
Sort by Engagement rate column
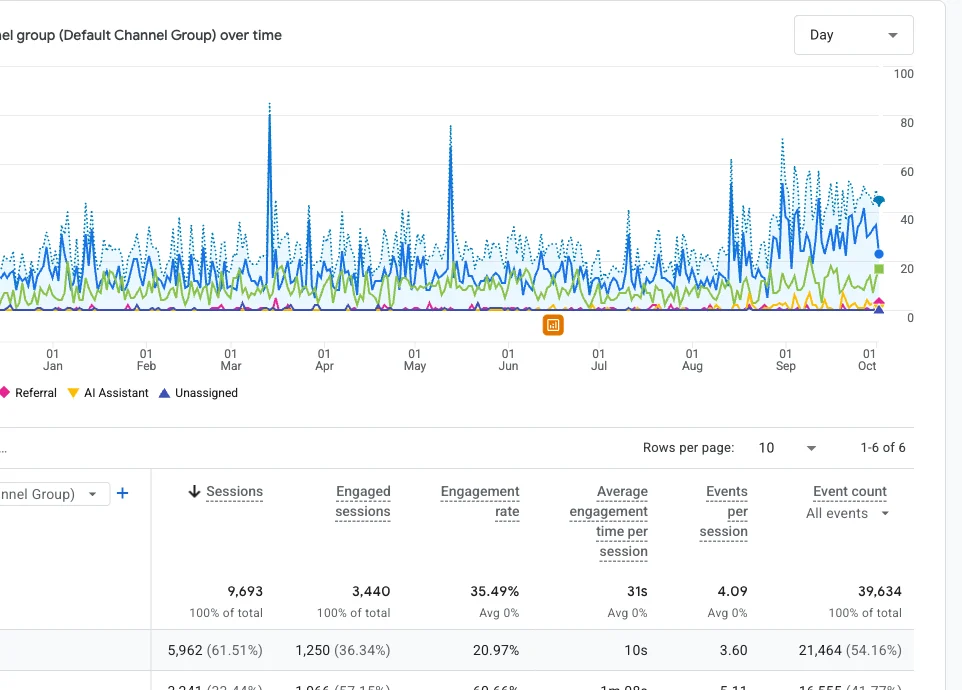(x=480, y=501)
